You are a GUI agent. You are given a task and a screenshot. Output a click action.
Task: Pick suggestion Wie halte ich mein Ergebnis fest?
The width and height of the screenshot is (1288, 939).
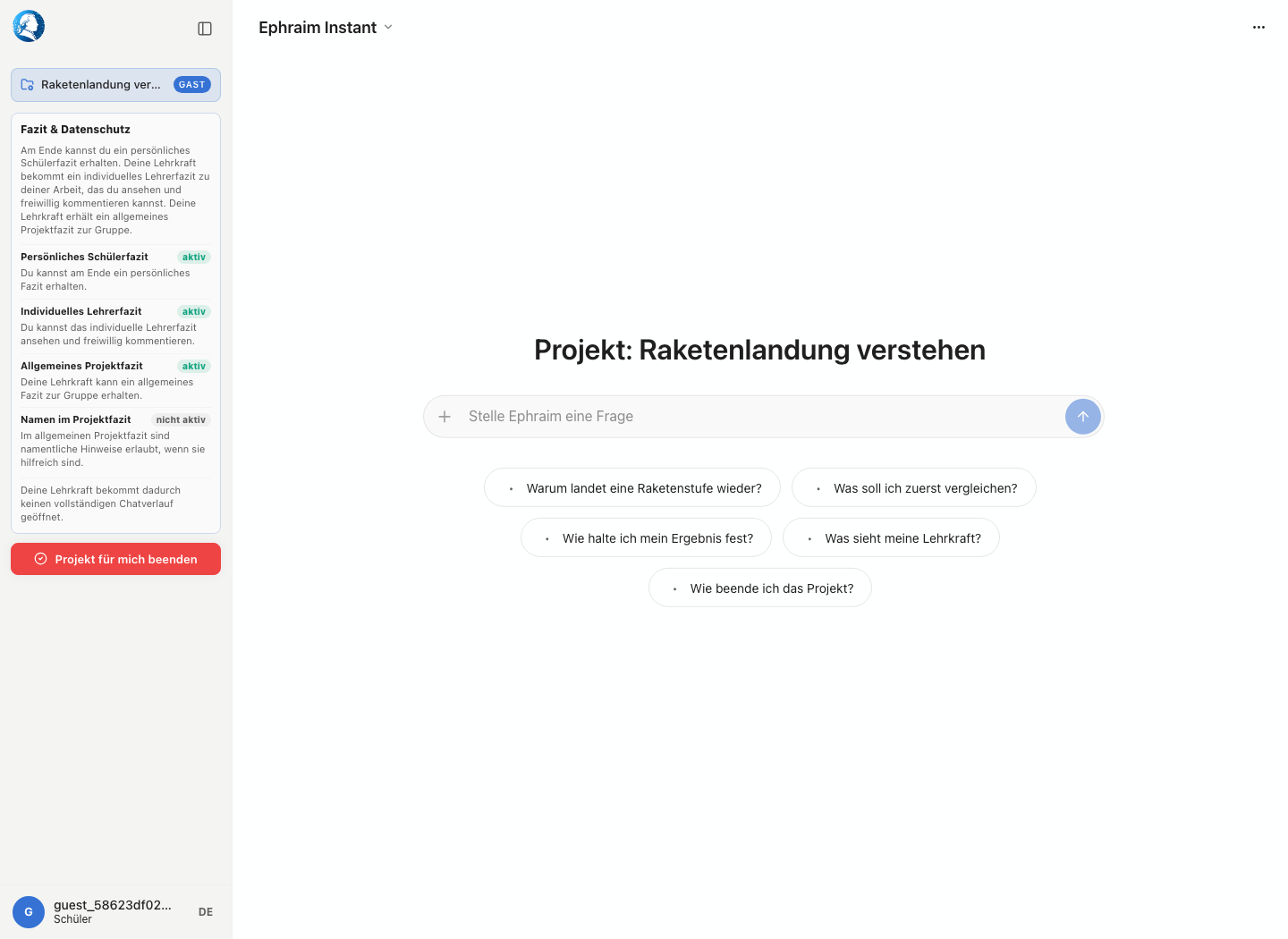[646, 538]
